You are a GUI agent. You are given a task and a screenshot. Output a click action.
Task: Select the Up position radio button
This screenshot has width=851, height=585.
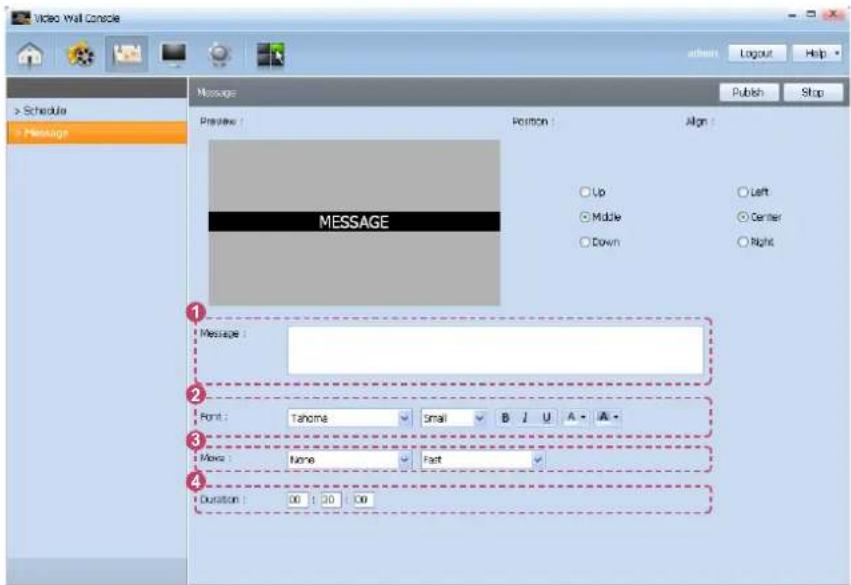(x=585, y=192)
